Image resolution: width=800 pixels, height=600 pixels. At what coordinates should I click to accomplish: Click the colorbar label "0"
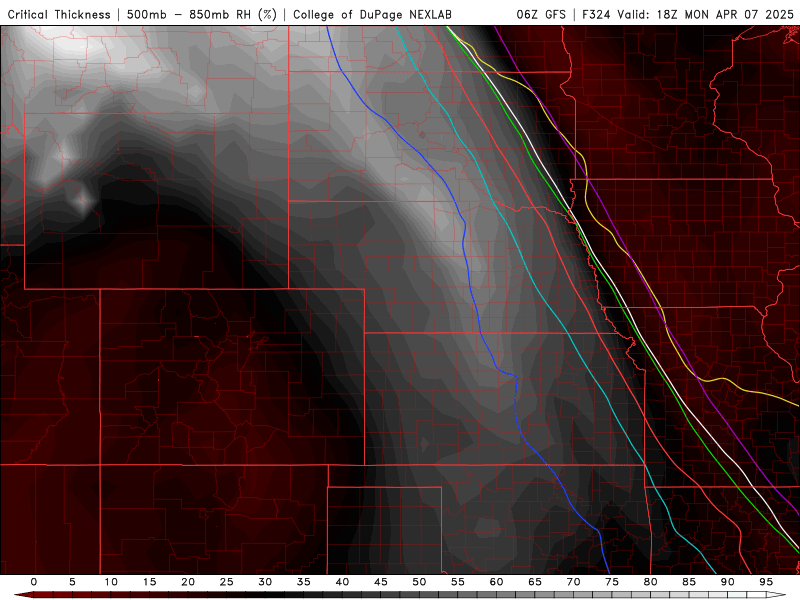pos(34,582)
